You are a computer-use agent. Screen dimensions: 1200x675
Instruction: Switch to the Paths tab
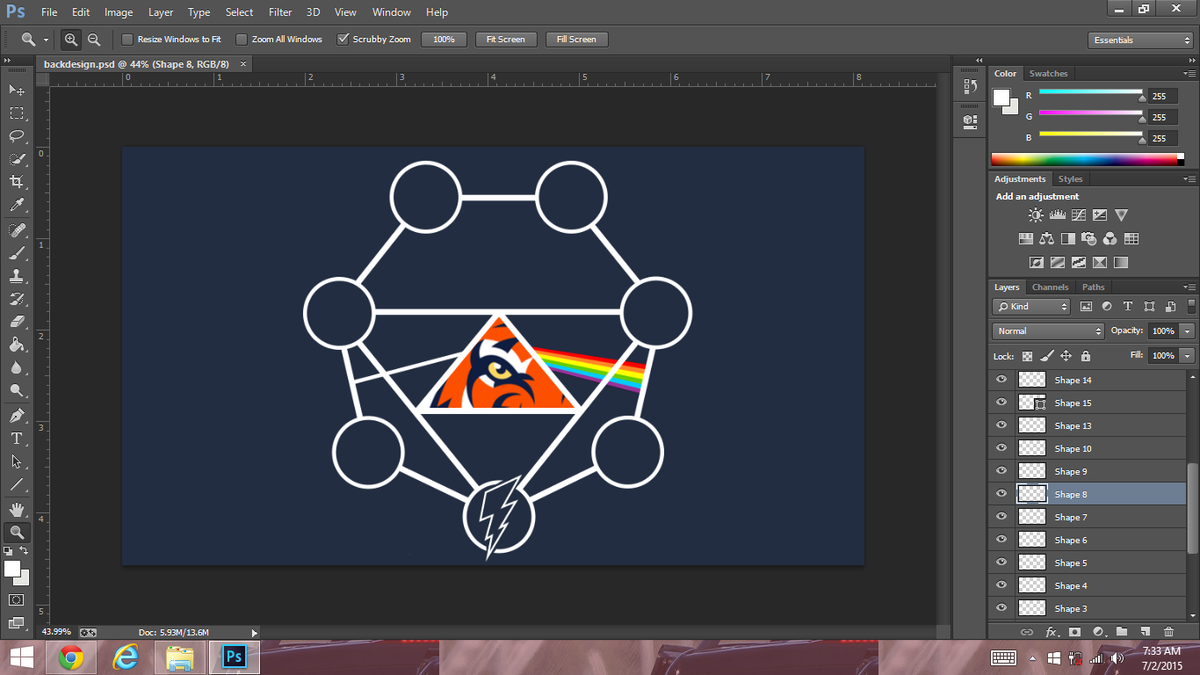click(1093, 287)
